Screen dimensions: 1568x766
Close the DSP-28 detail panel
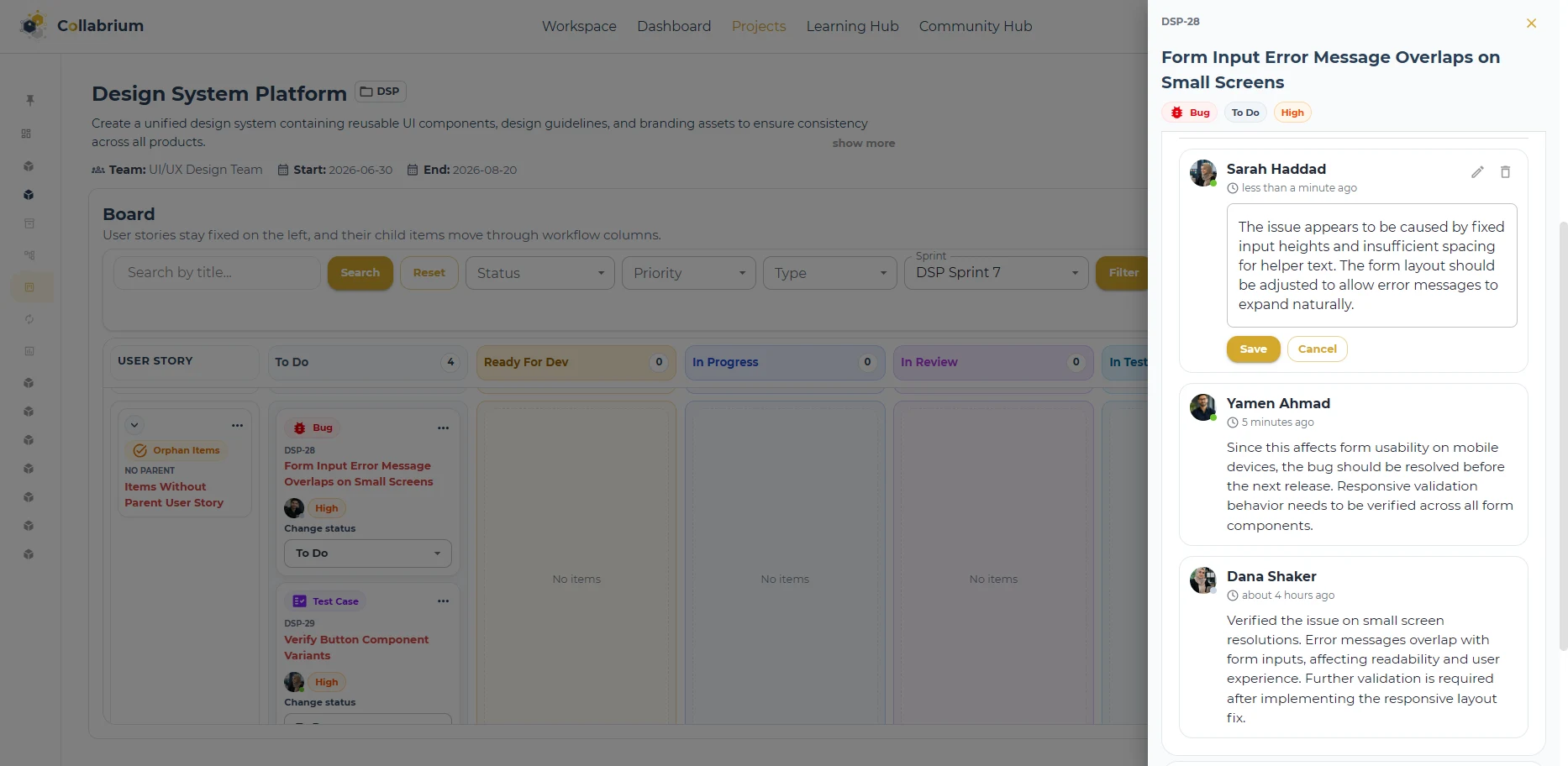1531,24
